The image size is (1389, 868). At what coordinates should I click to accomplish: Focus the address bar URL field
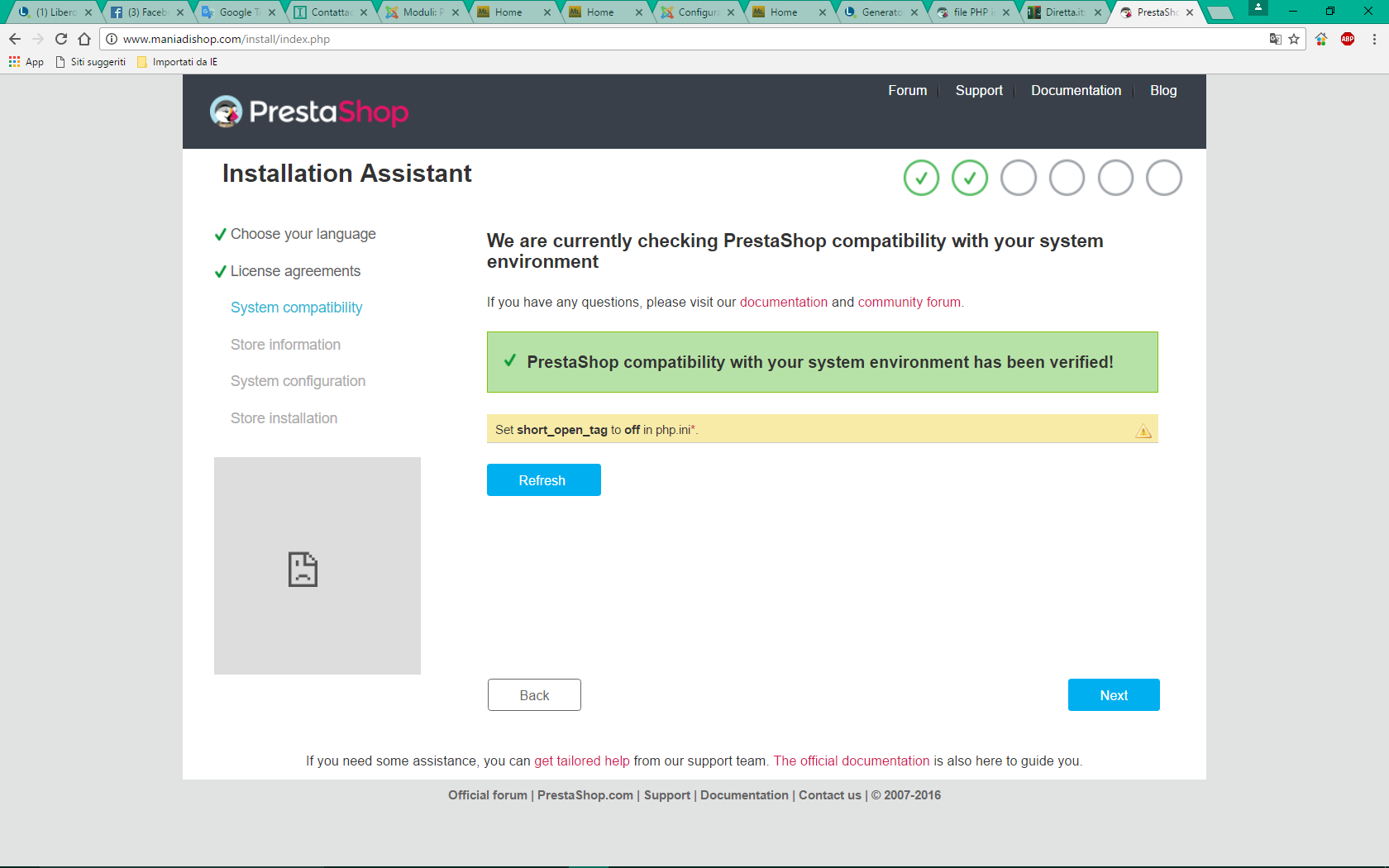[x=694, y=39]
